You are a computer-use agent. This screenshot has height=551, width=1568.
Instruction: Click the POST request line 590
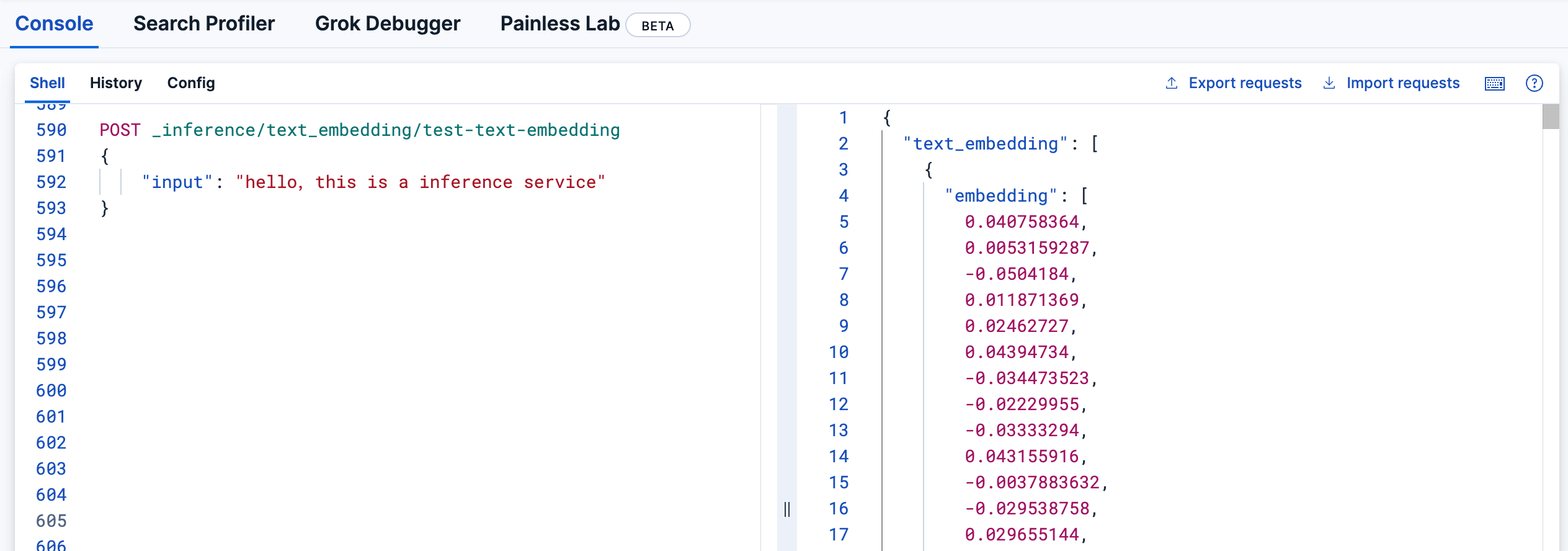point(360,130)
